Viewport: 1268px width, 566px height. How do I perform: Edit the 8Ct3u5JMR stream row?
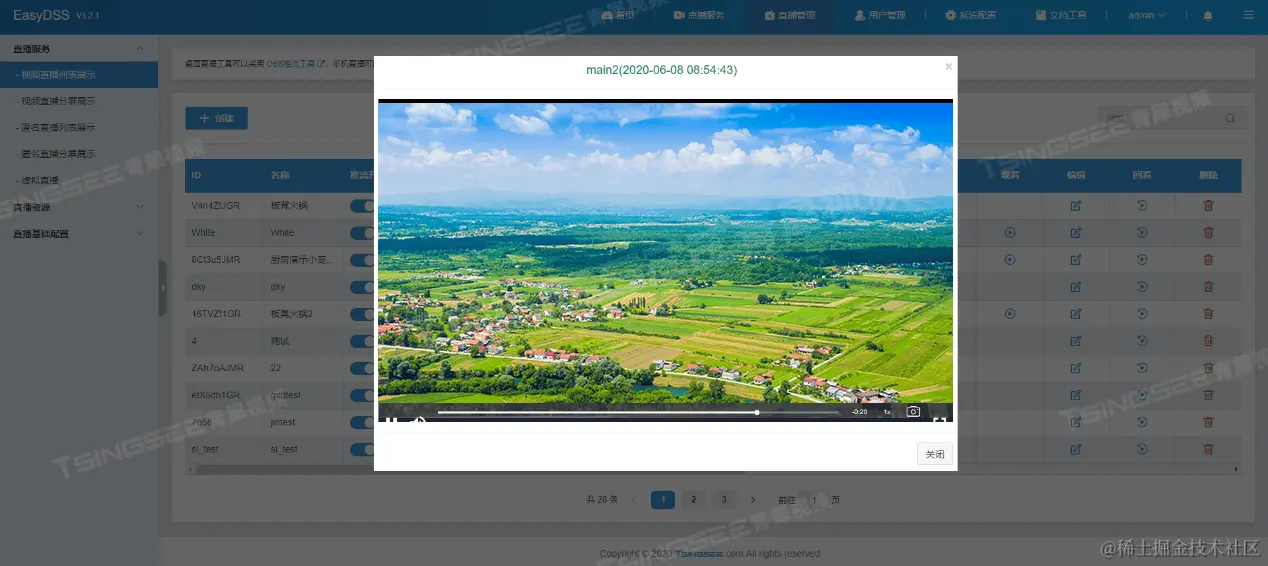point(1076,259)
